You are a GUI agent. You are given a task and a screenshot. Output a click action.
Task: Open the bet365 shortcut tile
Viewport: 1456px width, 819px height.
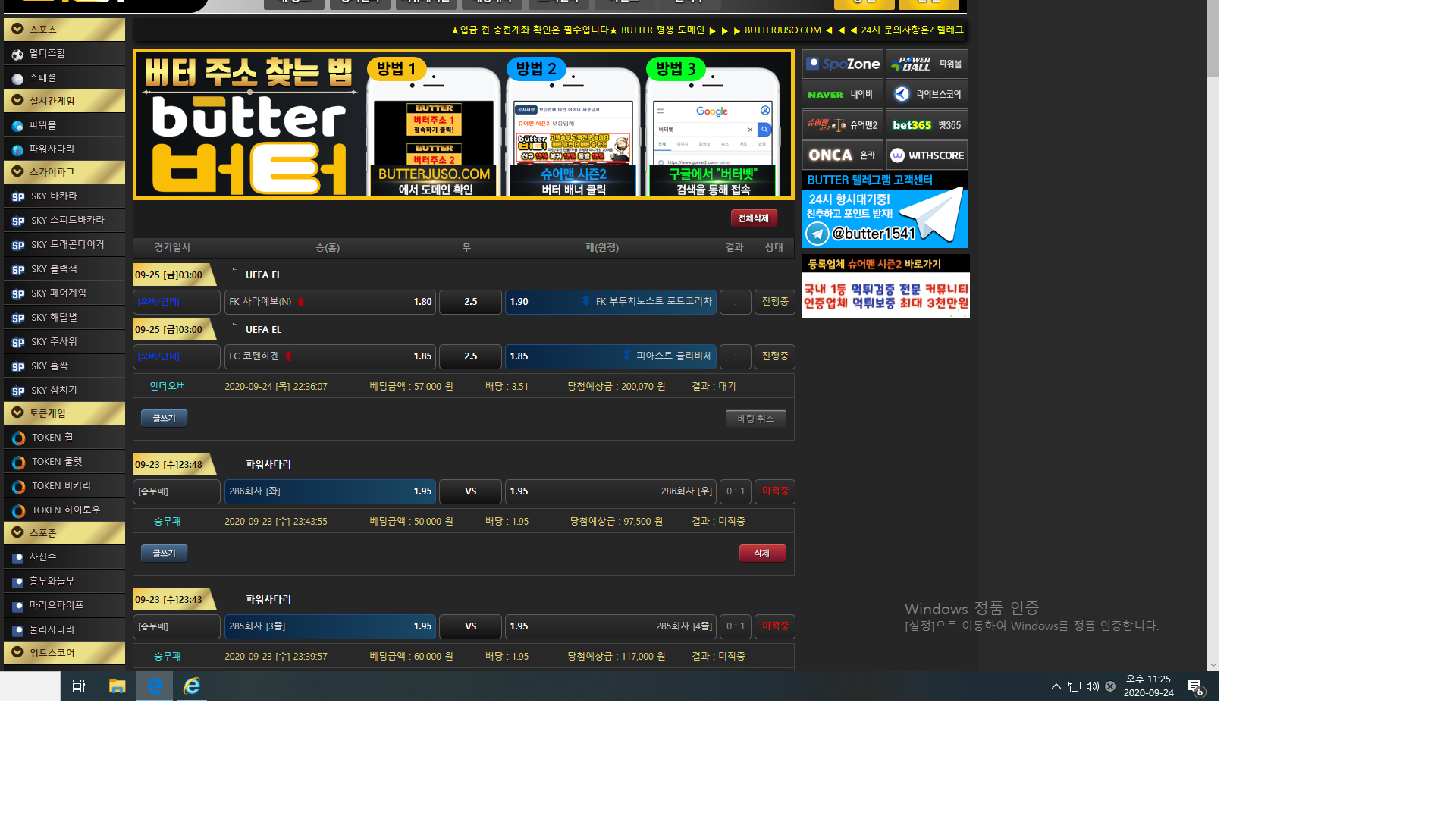tap(927, 125)
